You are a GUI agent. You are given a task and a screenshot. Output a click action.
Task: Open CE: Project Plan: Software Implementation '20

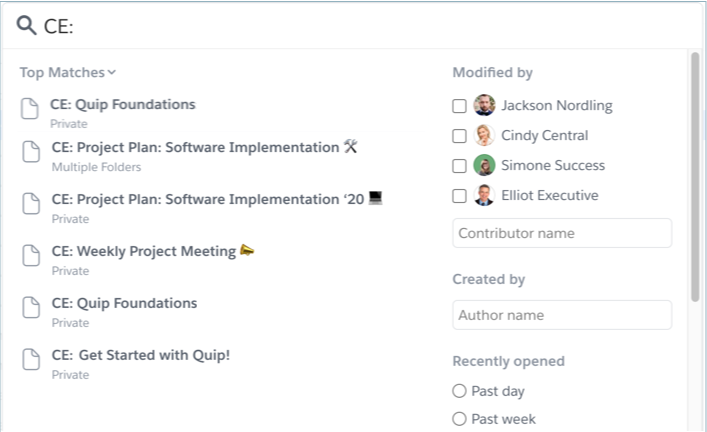[208, 199]
